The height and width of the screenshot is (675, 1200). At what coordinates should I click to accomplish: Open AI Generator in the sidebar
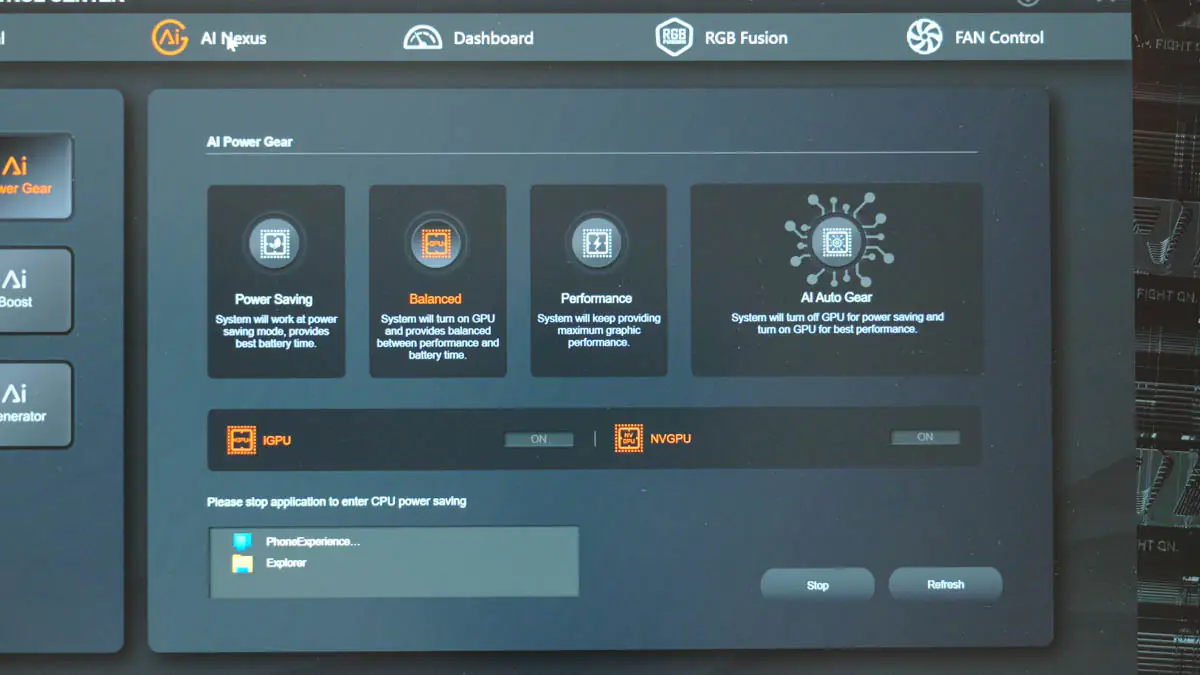pyautogui.click(x=34, y=404)
